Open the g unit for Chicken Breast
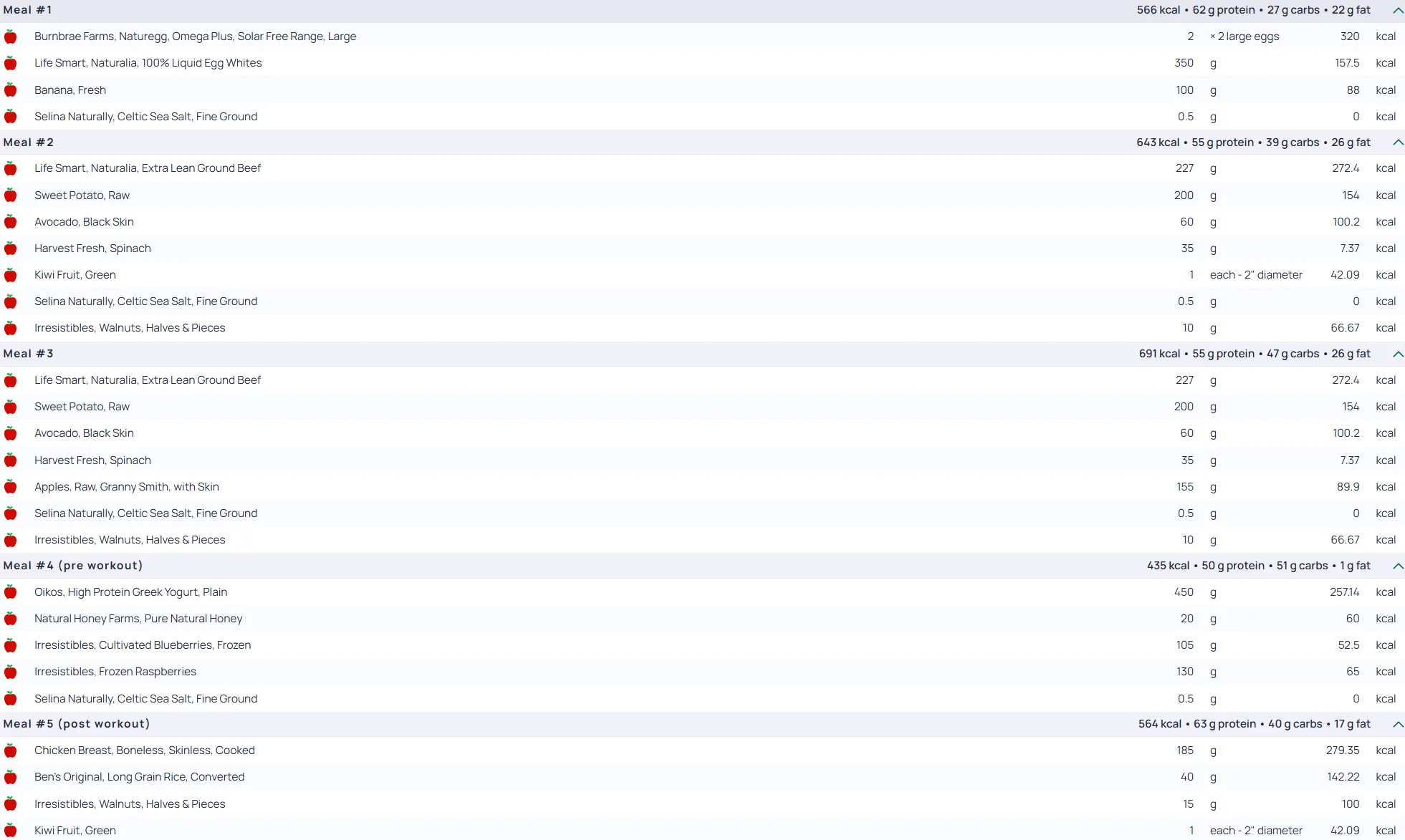Viewport: 1405px width, 840px height. [1213, 751]
